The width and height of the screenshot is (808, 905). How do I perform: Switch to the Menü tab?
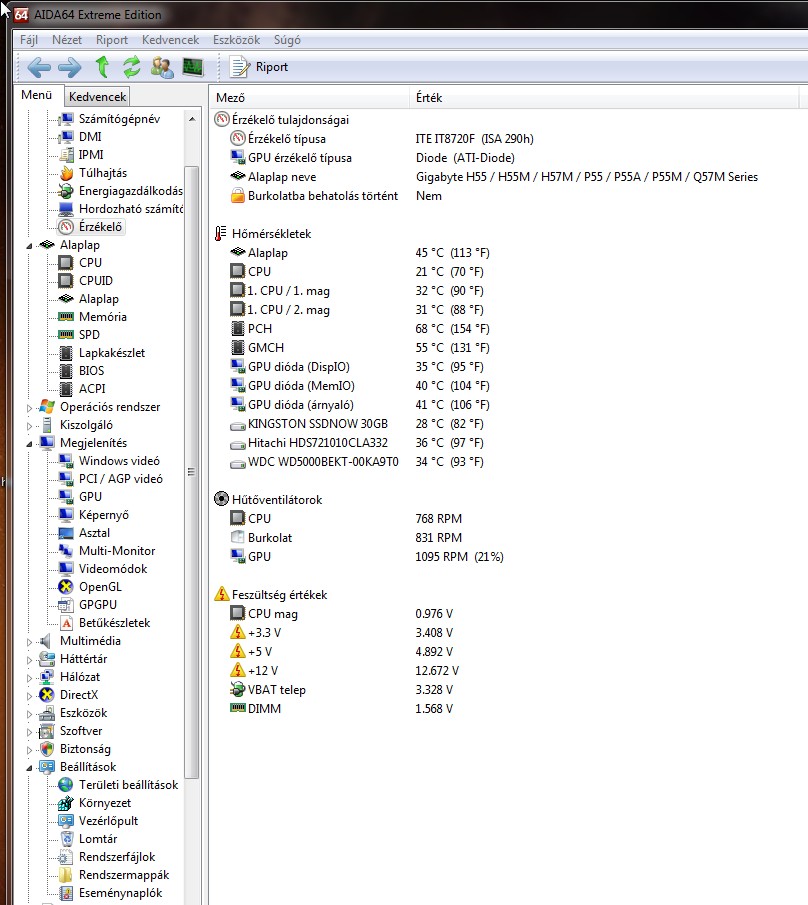pos(36,95)
